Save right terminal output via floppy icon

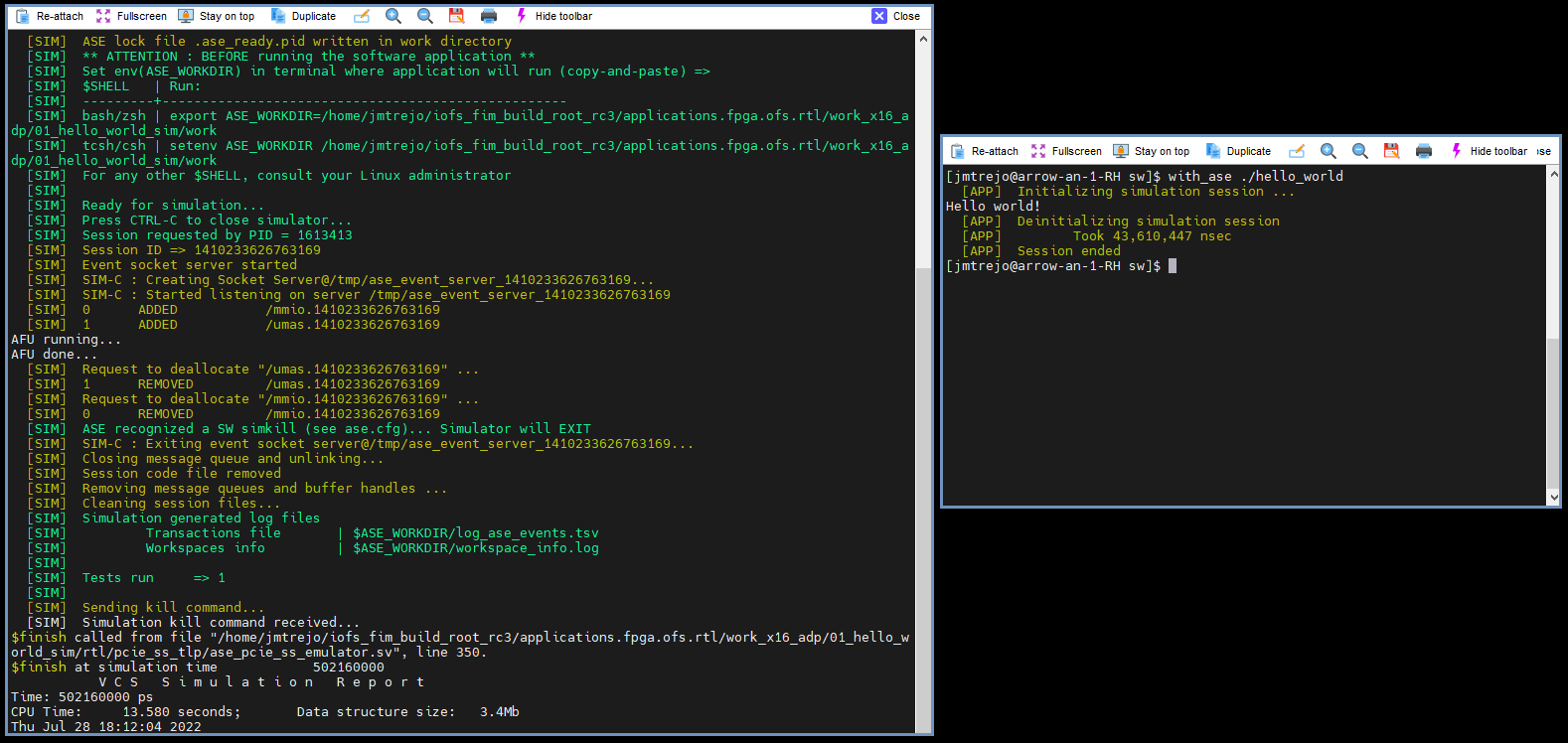click(1391, 151)
